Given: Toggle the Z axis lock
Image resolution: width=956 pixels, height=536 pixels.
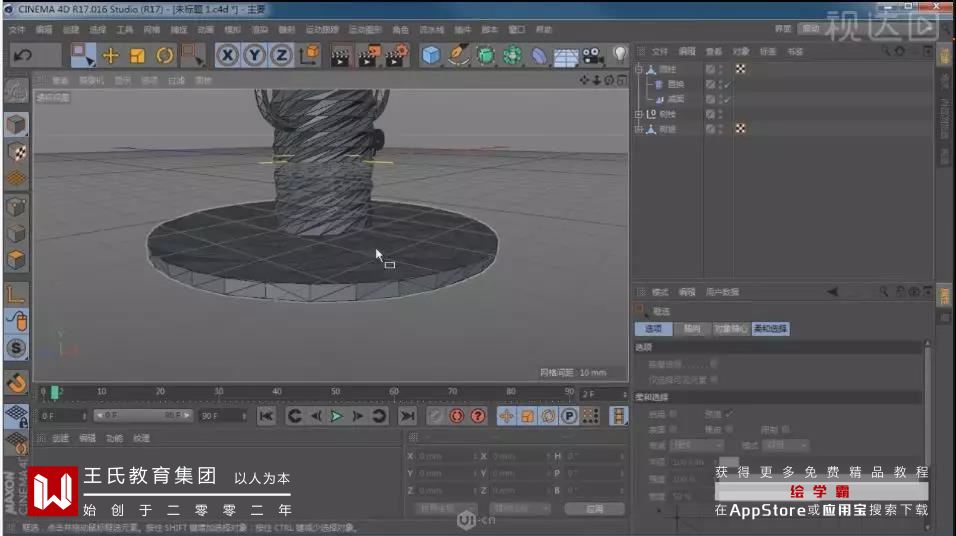Looking at the screenshot, I should (281, 55).
